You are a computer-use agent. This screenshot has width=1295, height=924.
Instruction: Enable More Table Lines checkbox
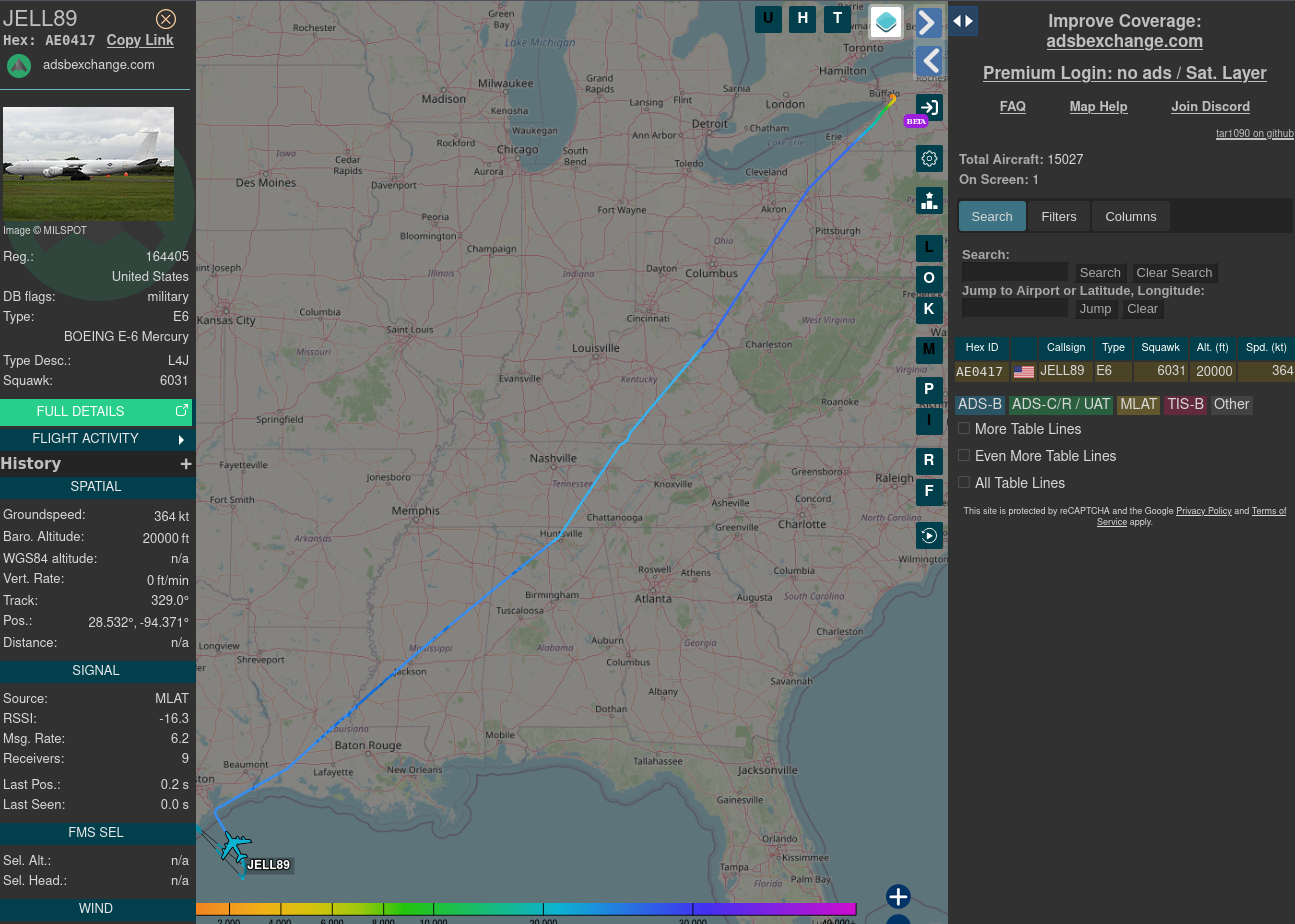coord(964,428)
